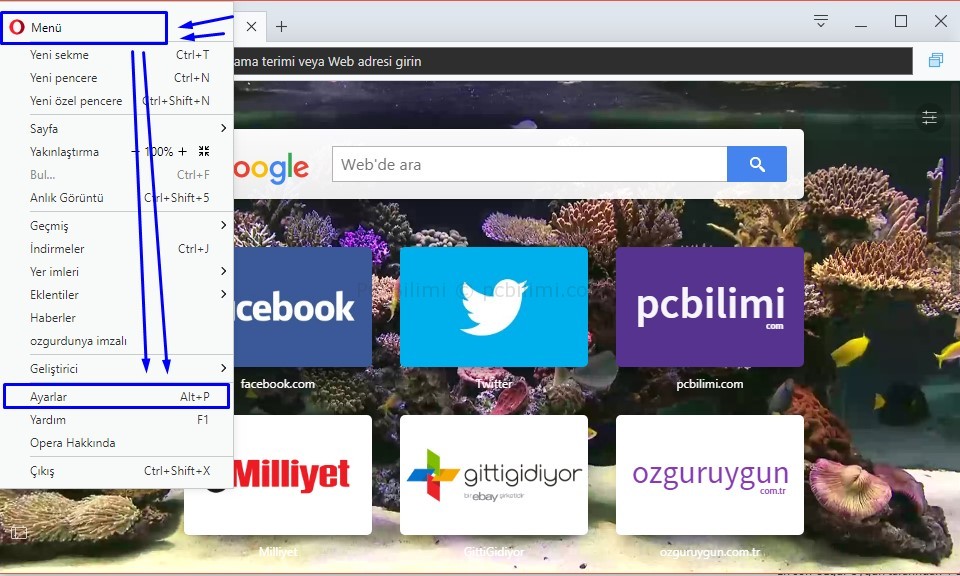Click the small icon at bottom-left corner of page
960x576 pixels.
coord(19,533)
